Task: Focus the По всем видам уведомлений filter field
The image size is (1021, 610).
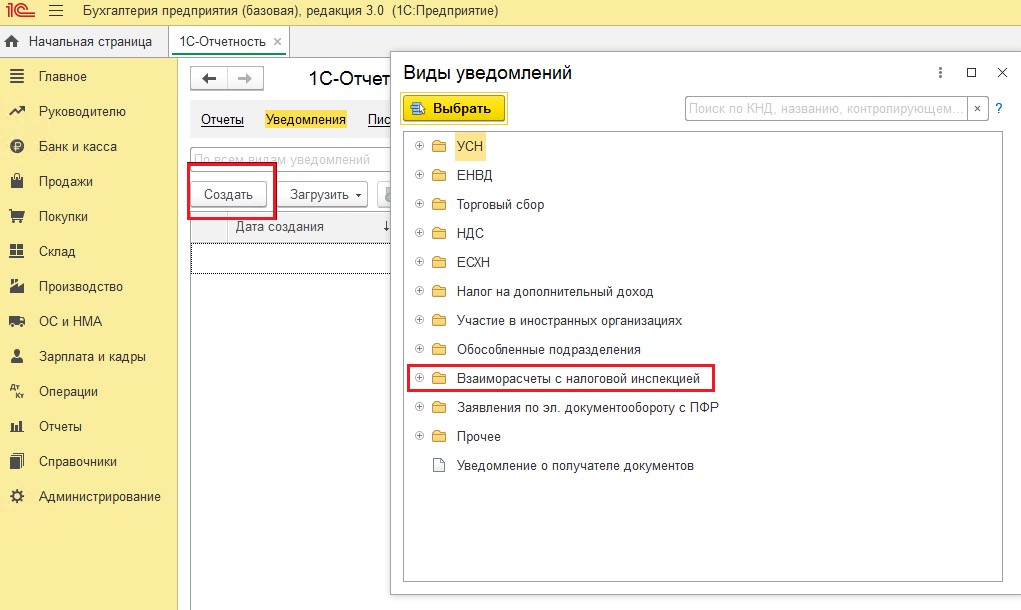Action: click(290, 159)
